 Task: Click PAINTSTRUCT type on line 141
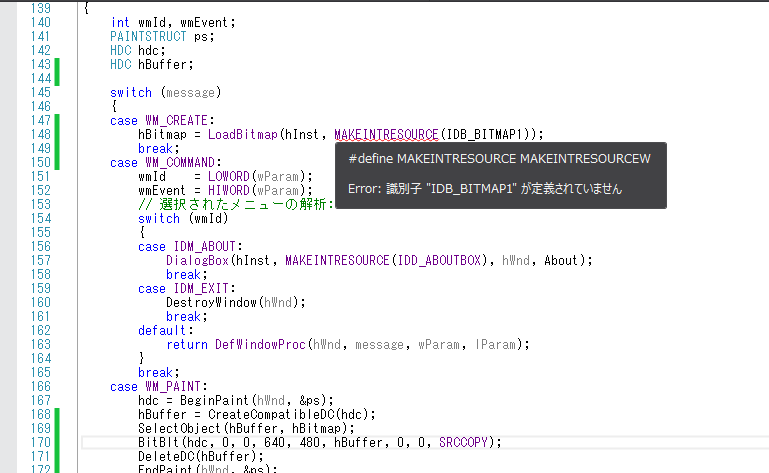(148, 36)
